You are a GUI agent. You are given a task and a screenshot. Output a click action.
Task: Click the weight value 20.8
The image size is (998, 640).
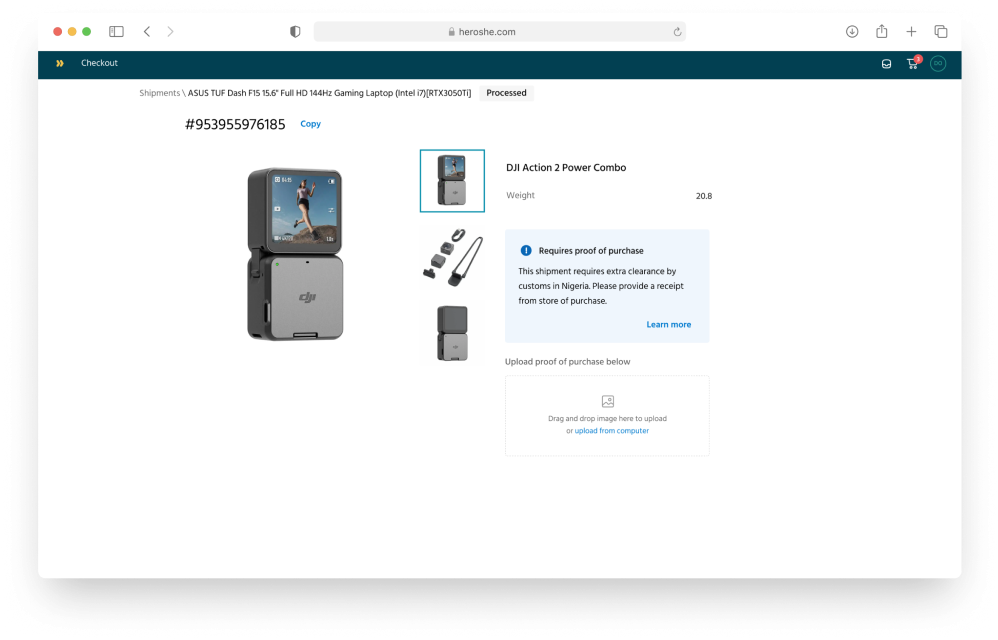point(703,196)
